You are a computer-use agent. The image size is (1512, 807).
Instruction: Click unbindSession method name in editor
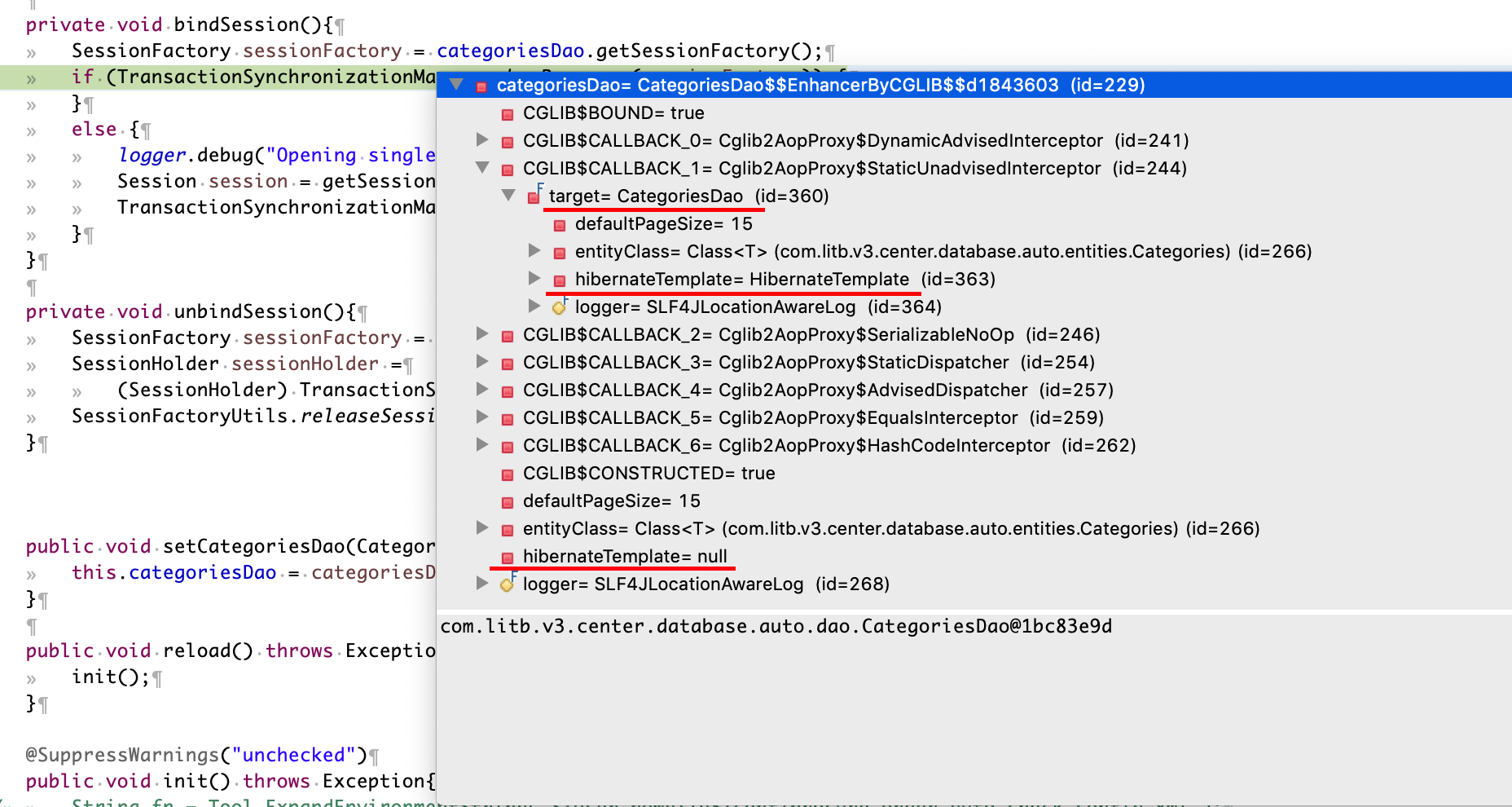(248, 311)
